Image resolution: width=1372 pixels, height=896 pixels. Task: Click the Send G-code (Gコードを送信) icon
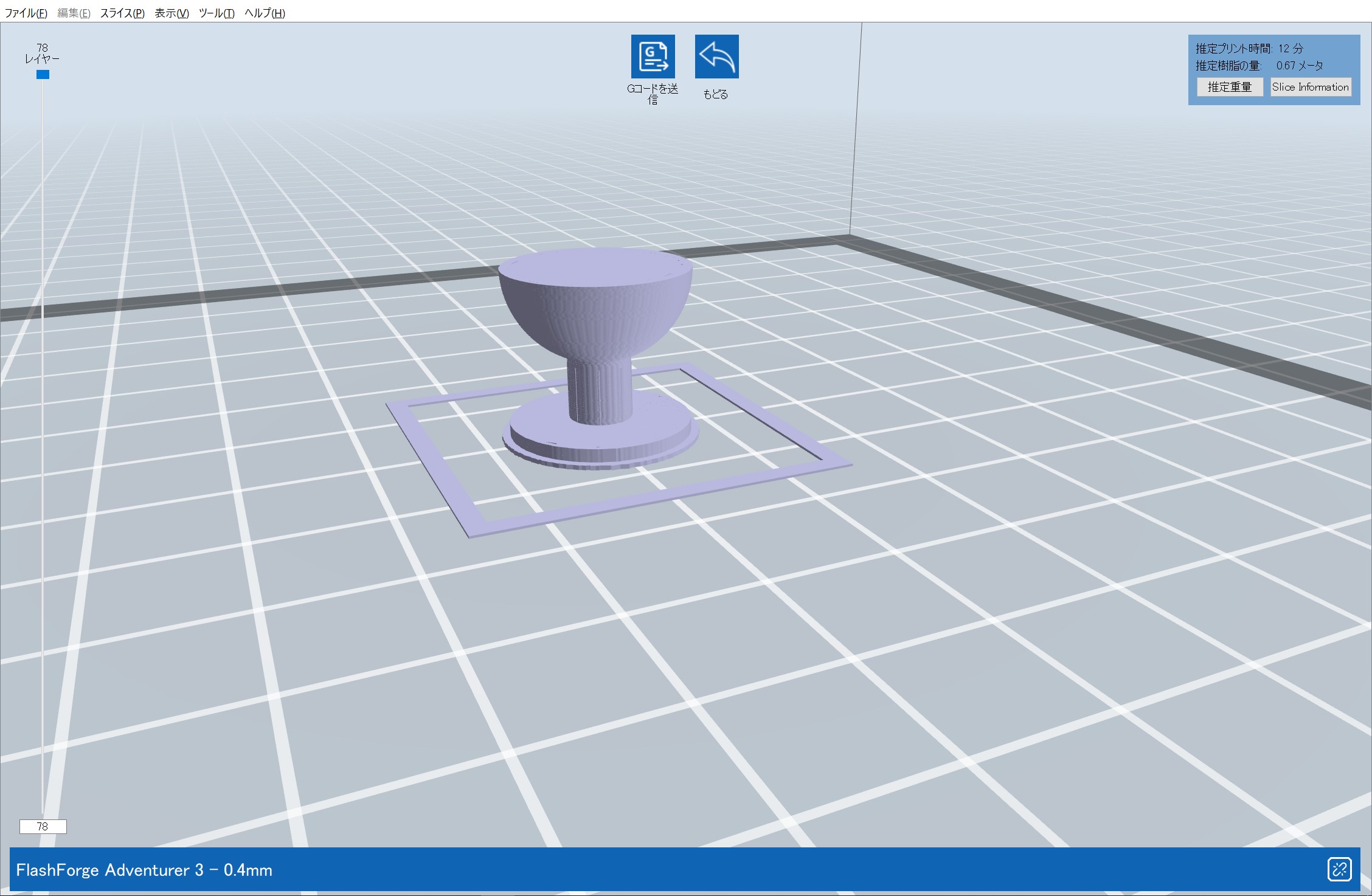(653, 57)
